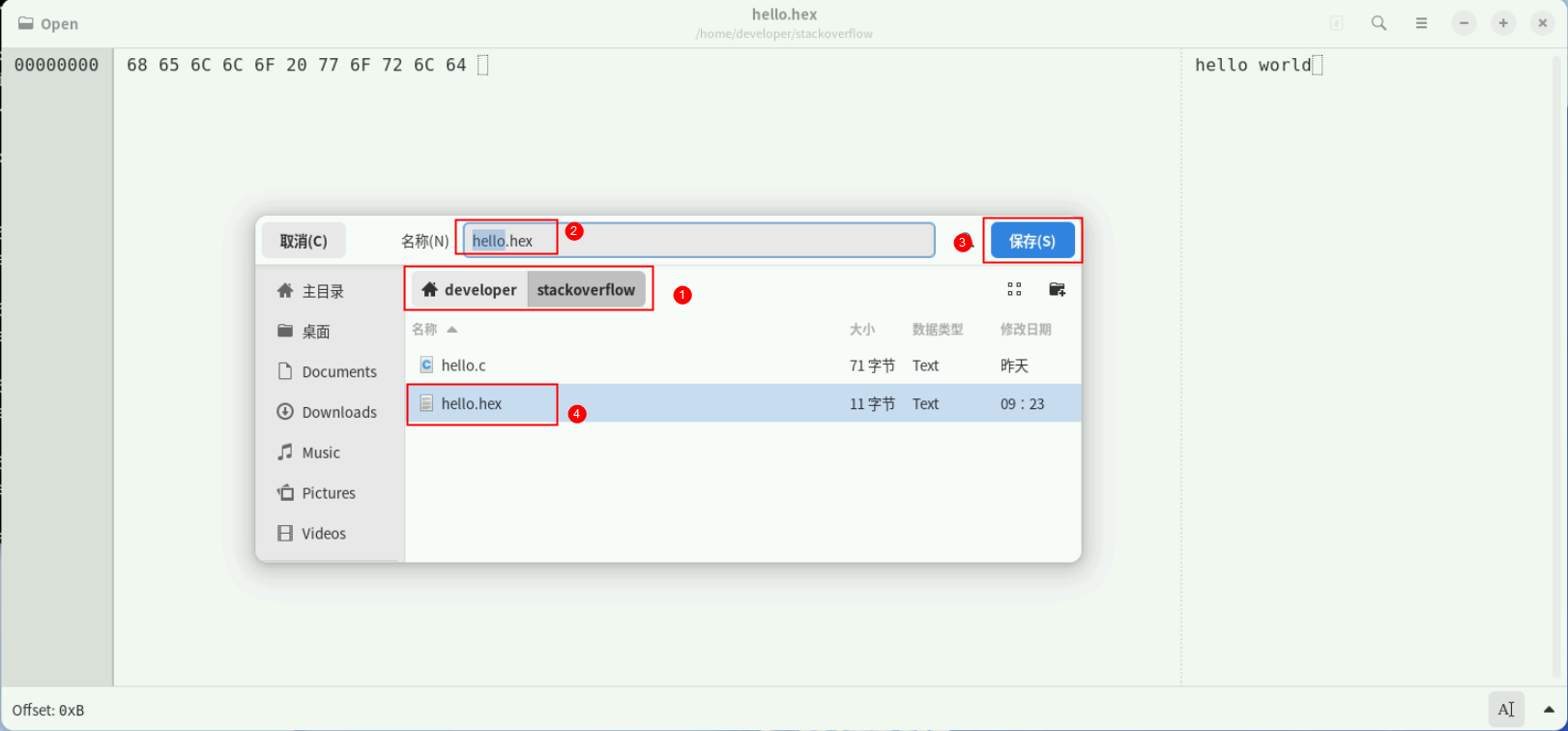1568x731 pixels.
Task: Sort files by 名称 column header
Action: (434, 330)
